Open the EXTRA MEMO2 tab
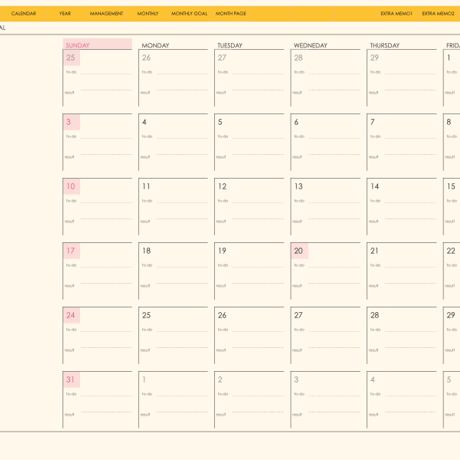The image size is (460, 460). point(438,14)
